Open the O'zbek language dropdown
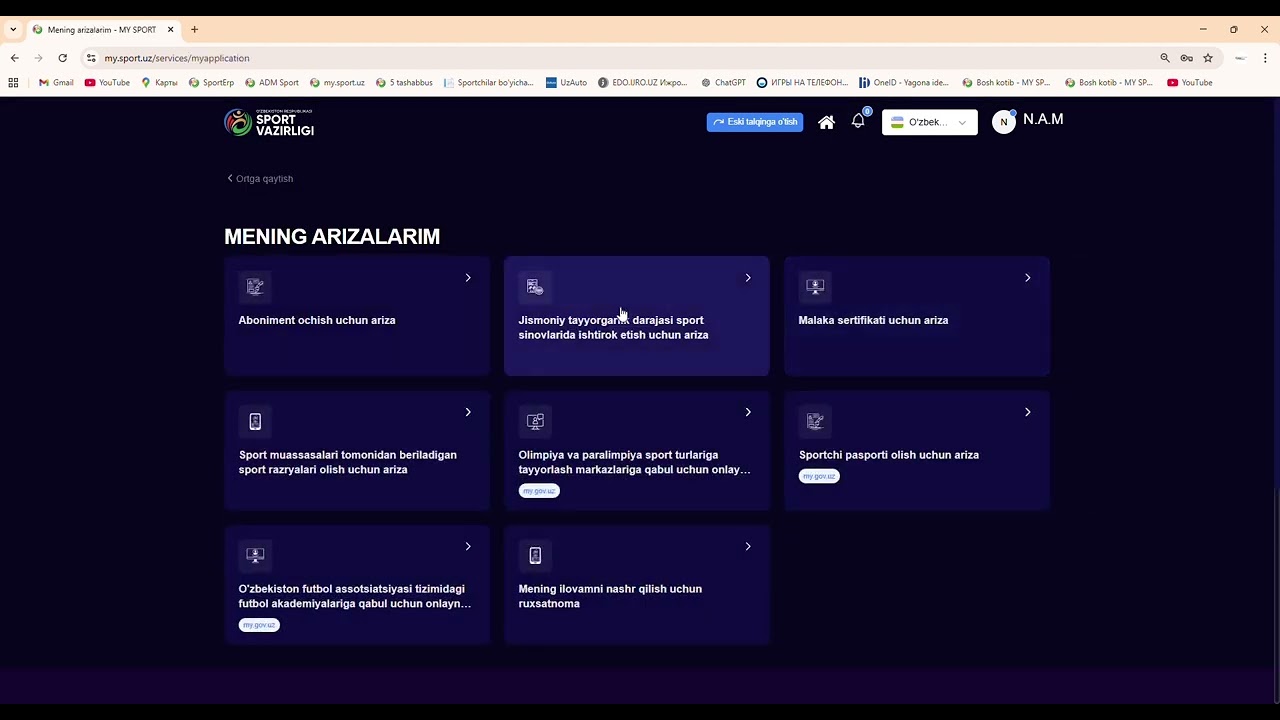Screen dimensions: 1280x720 929,122
